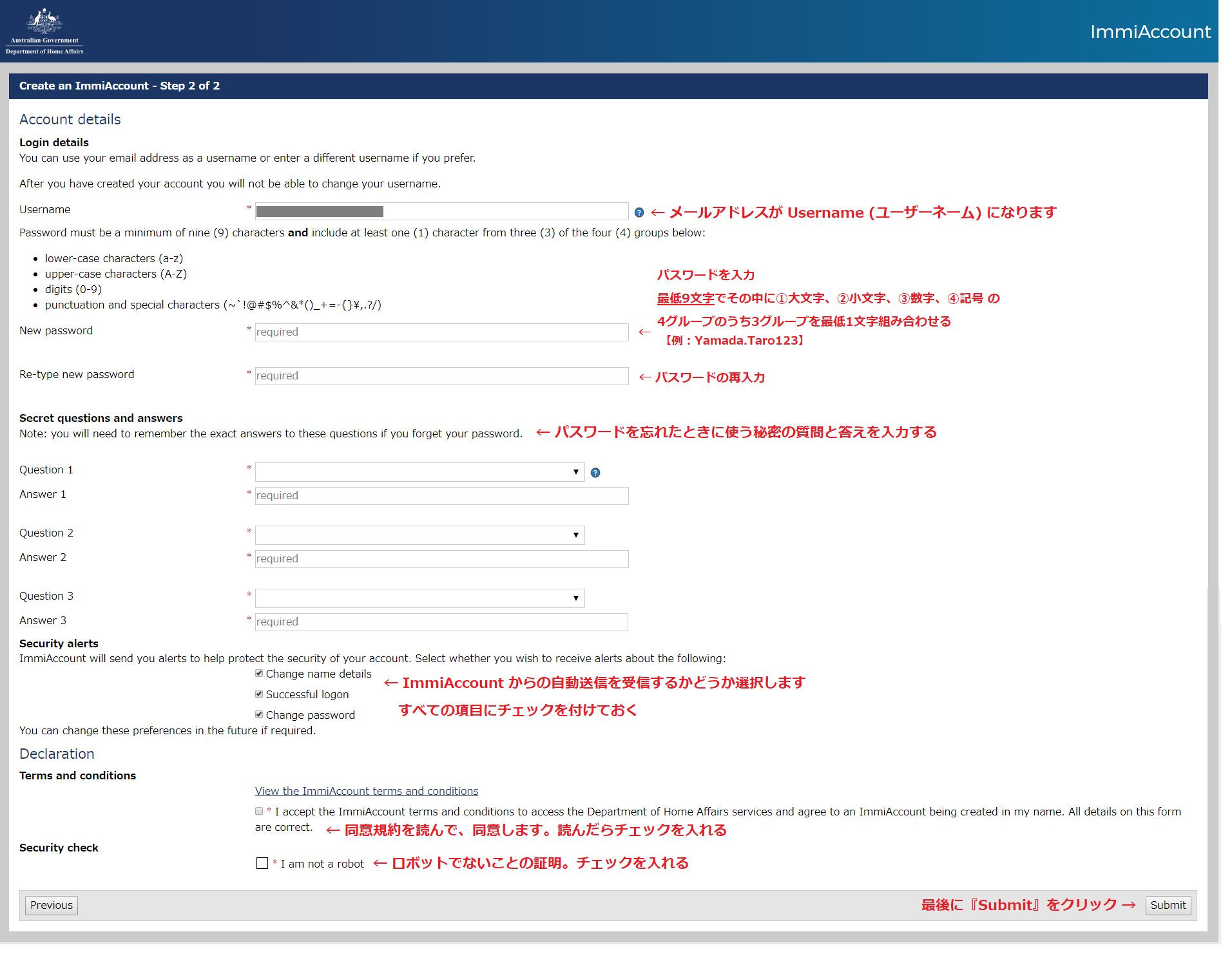This screenshot has width=1232, height=961.
Task: Click the 'Account details' heading text
Action: [x=70, y=119]
